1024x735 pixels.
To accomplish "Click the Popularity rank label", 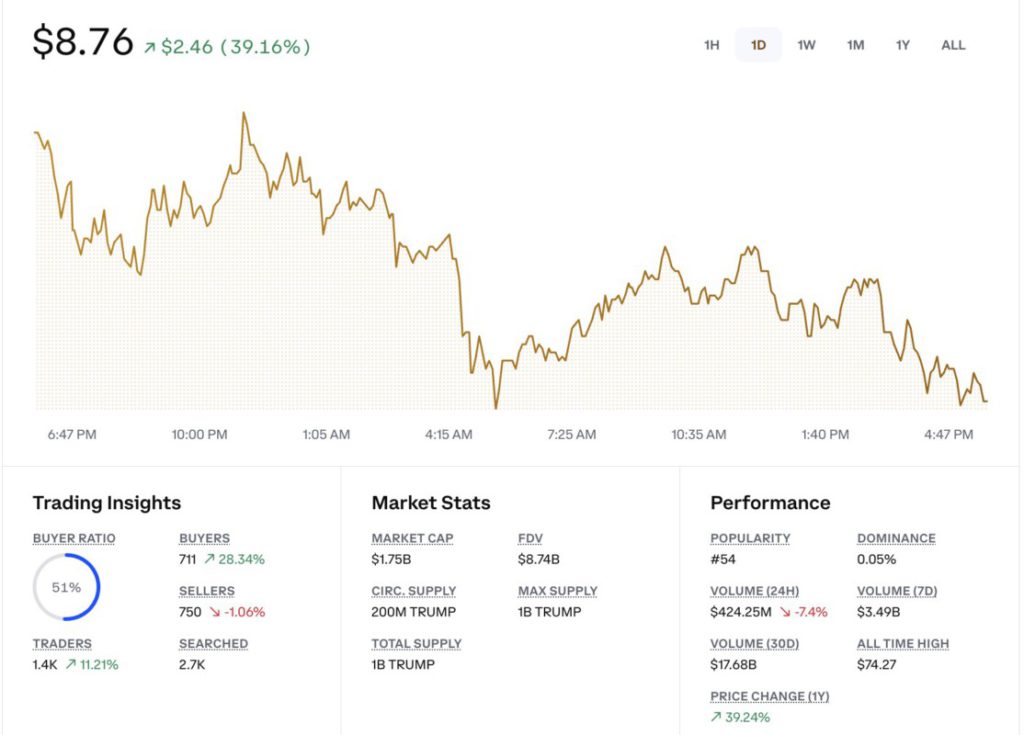I will [x=750, y=538].
